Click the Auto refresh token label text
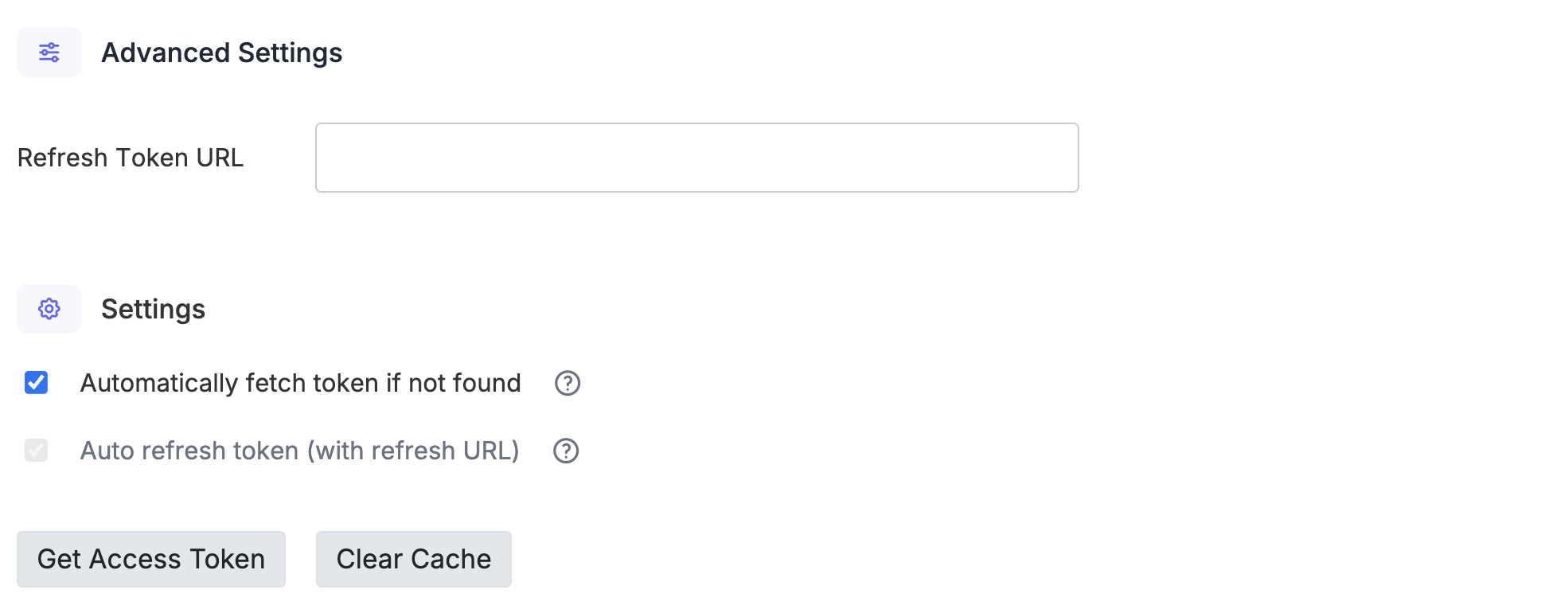 pos(300,451)
